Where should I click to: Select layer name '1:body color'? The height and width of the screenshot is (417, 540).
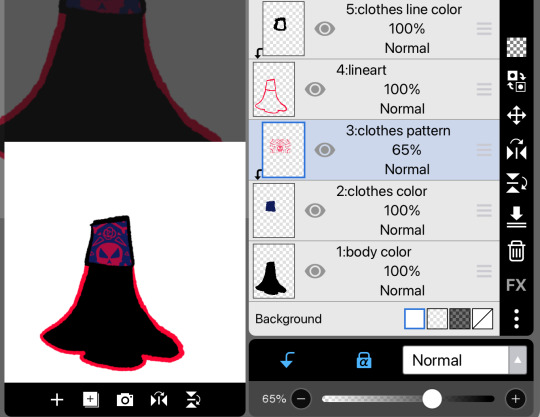pos(374,252)
